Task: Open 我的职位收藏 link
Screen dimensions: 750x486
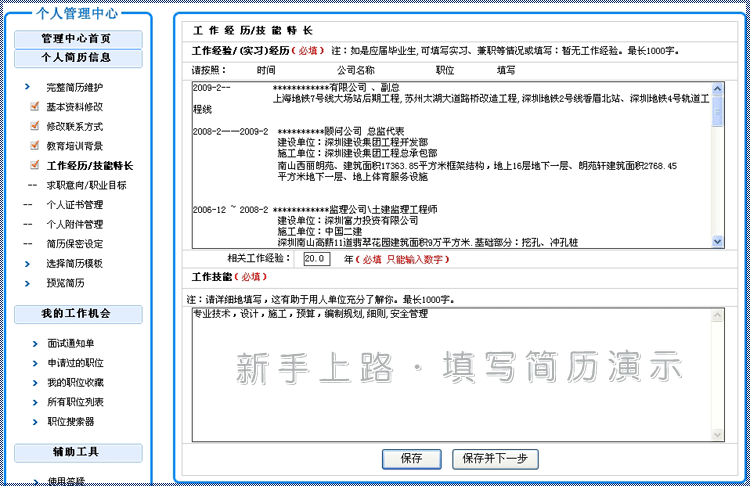Action: pos(76,383)
